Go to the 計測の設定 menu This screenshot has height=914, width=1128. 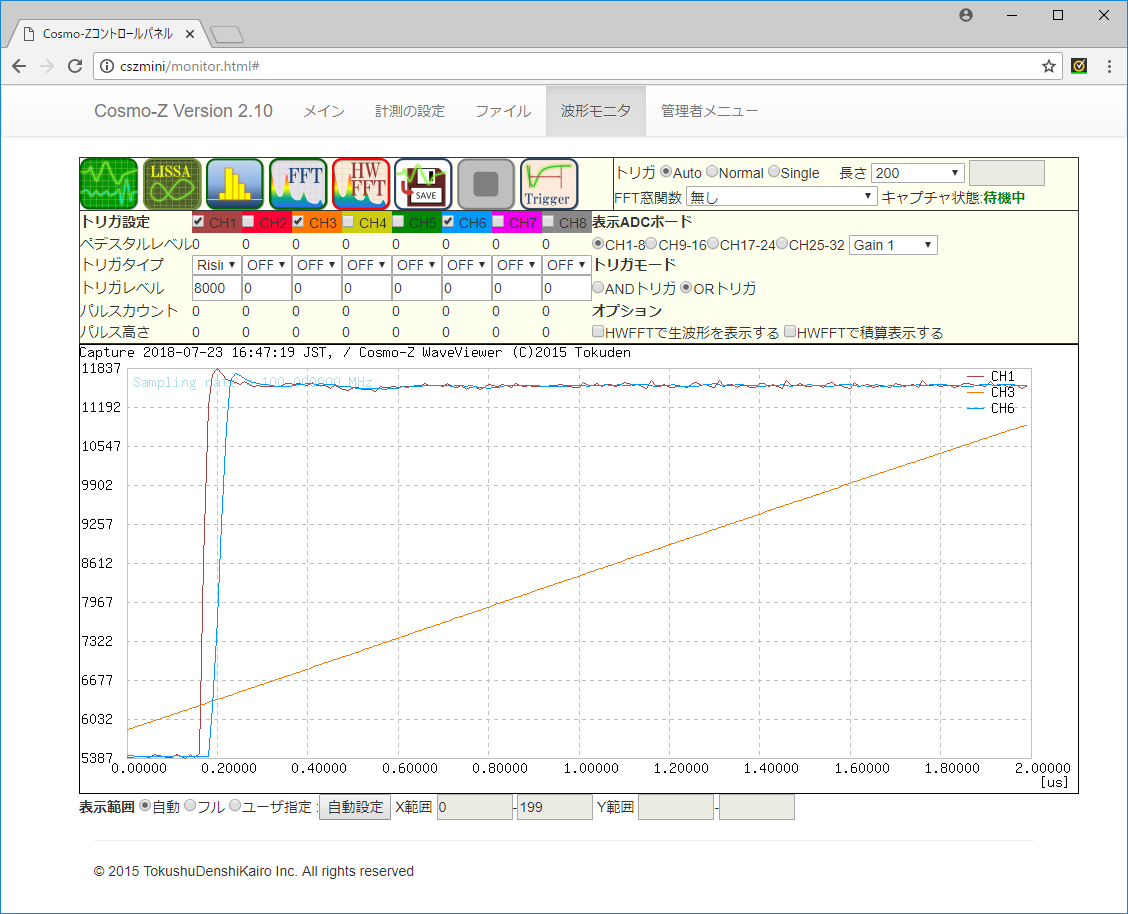click(x=409, y=111)
